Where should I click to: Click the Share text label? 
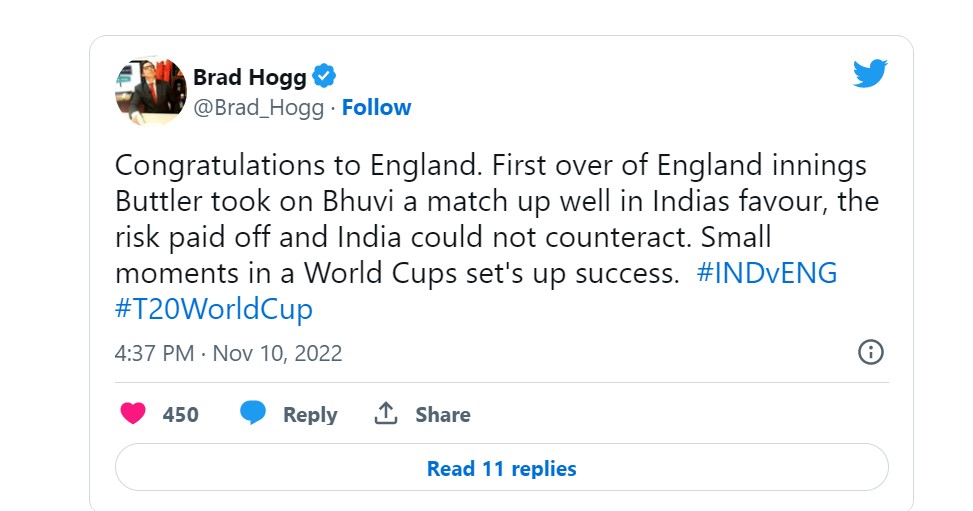point(443,415)
